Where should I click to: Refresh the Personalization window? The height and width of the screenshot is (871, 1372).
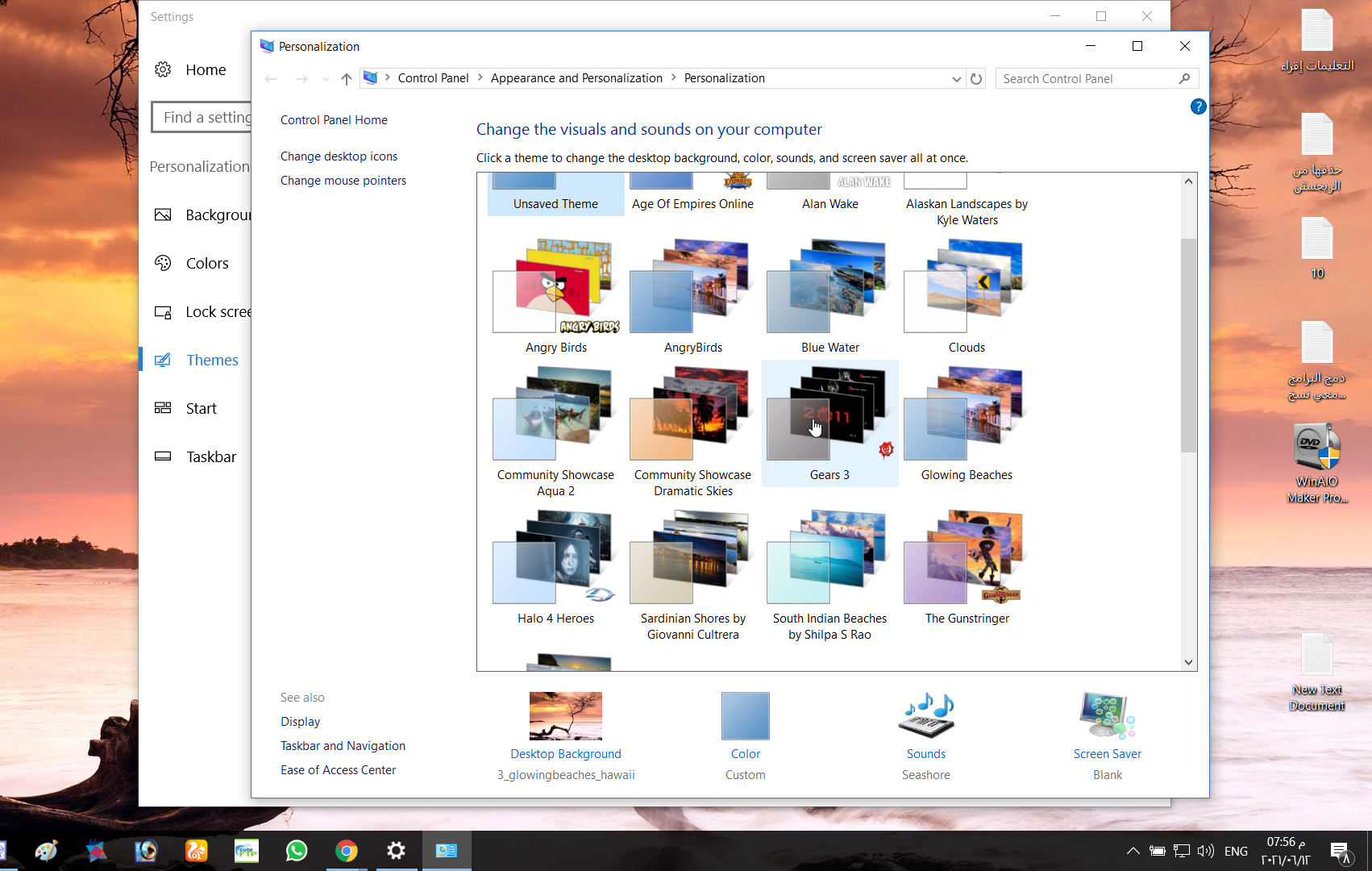pos(976,78)
